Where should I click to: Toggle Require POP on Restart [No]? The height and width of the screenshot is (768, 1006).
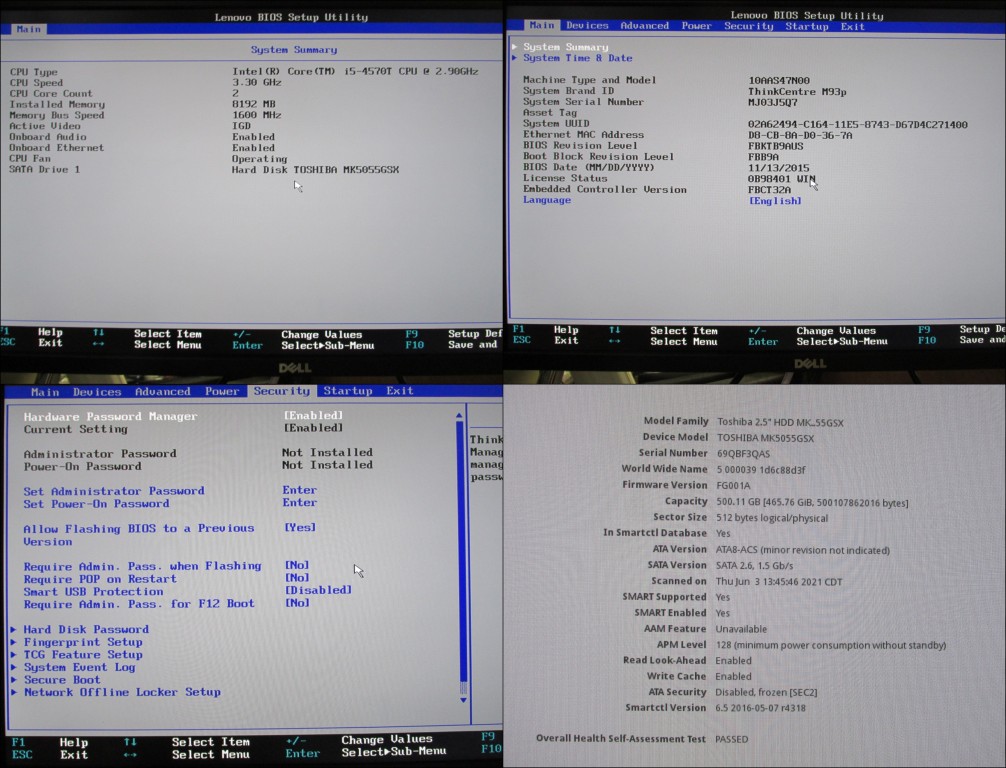pyautogui.click(x=297, y=578)
